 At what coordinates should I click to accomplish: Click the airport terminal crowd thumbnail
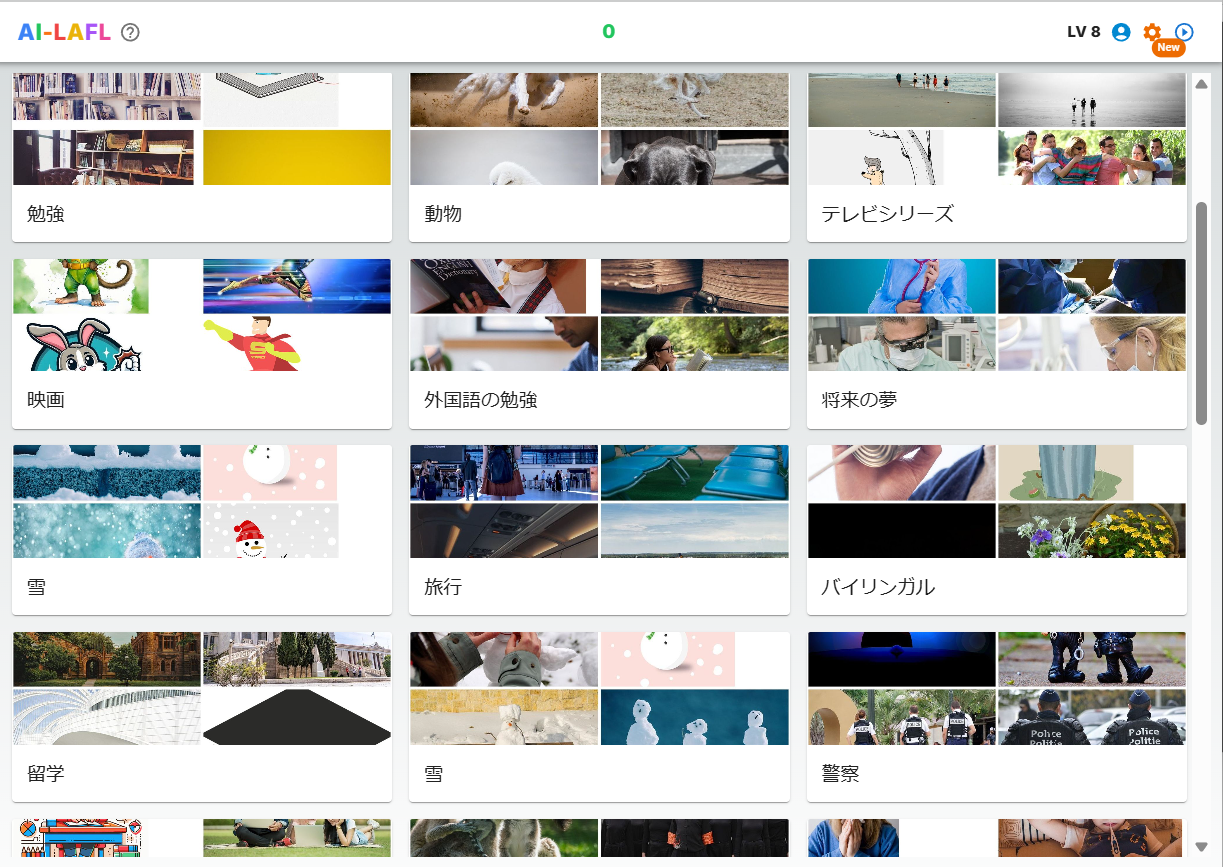[x=505, y=473]
